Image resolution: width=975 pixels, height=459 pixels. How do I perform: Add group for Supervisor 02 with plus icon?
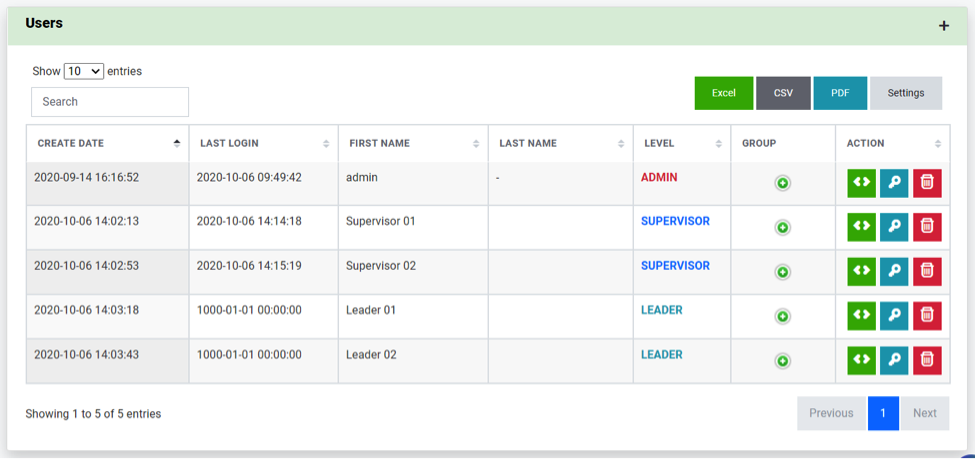783,272
